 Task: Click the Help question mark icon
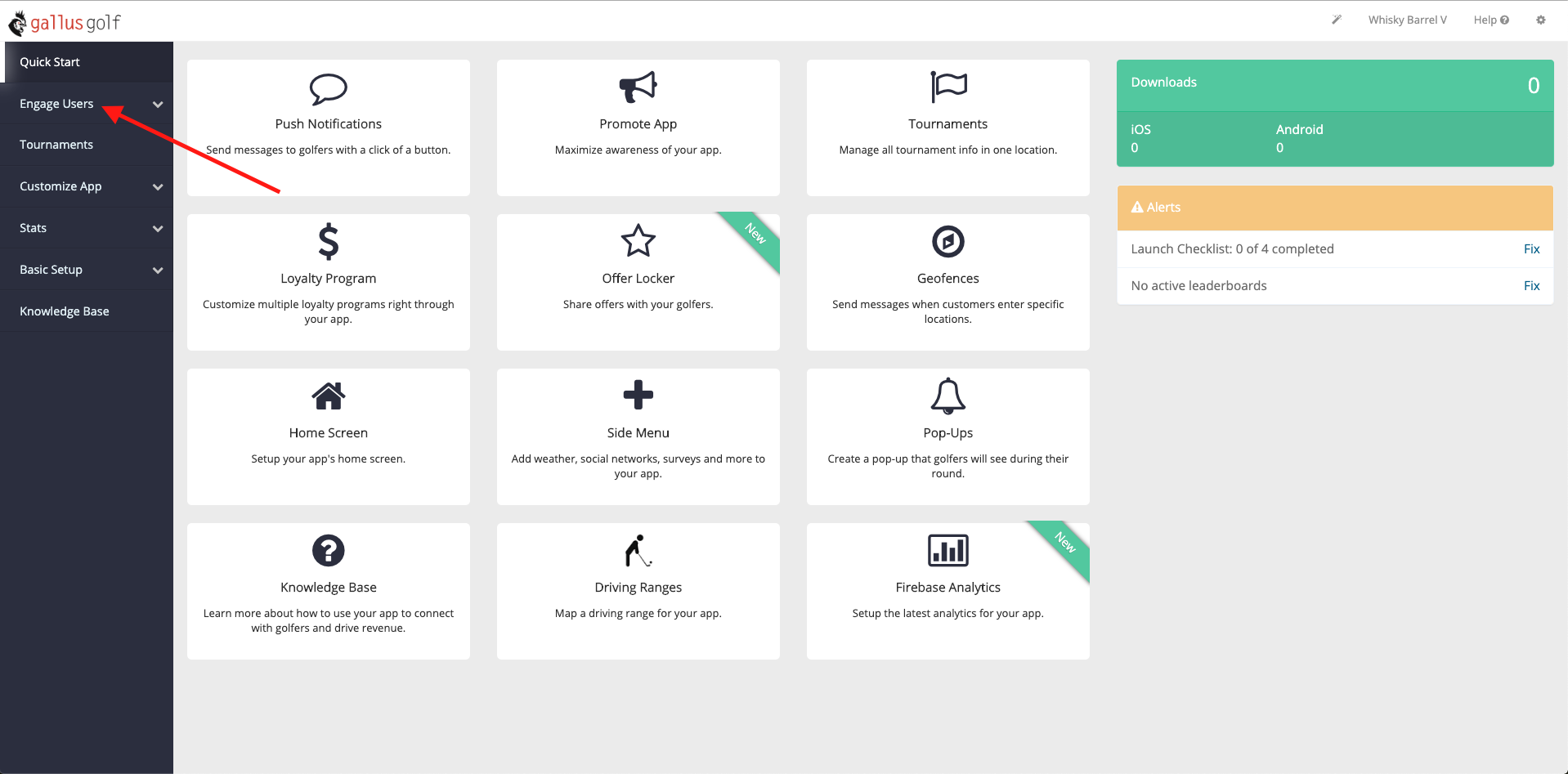pyautogui.click(x=1504, y=20)
